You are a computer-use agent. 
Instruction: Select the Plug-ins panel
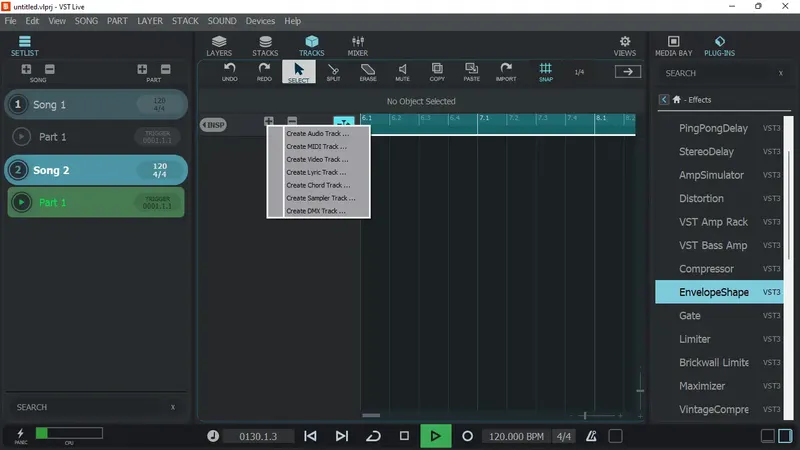click(719, 46)
